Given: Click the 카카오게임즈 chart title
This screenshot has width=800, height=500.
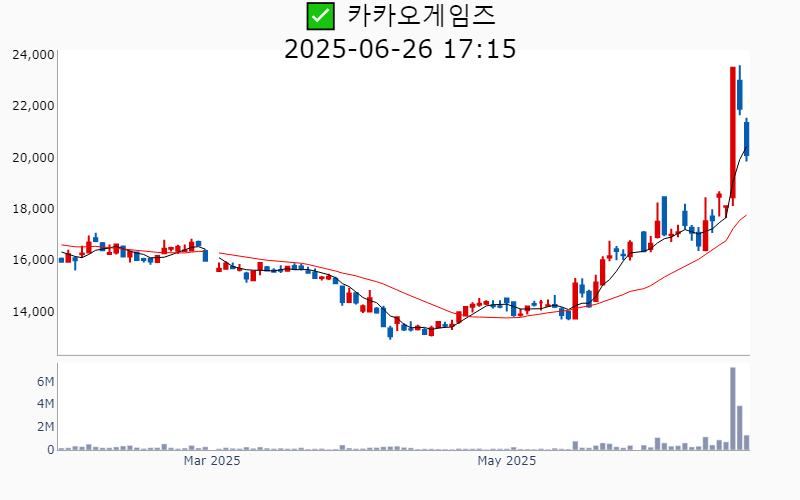Looking at the screenshot, I should [421, 15].
